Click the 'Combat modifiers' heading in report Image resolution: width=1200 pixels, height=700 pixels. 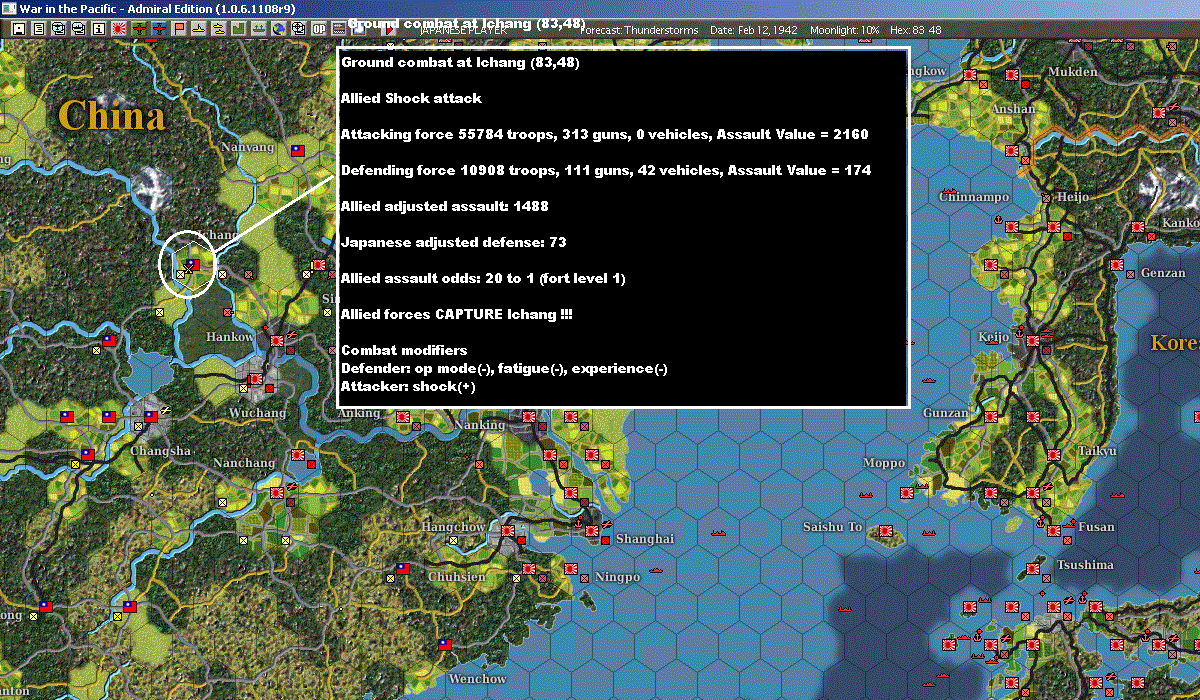coord(404,350)
